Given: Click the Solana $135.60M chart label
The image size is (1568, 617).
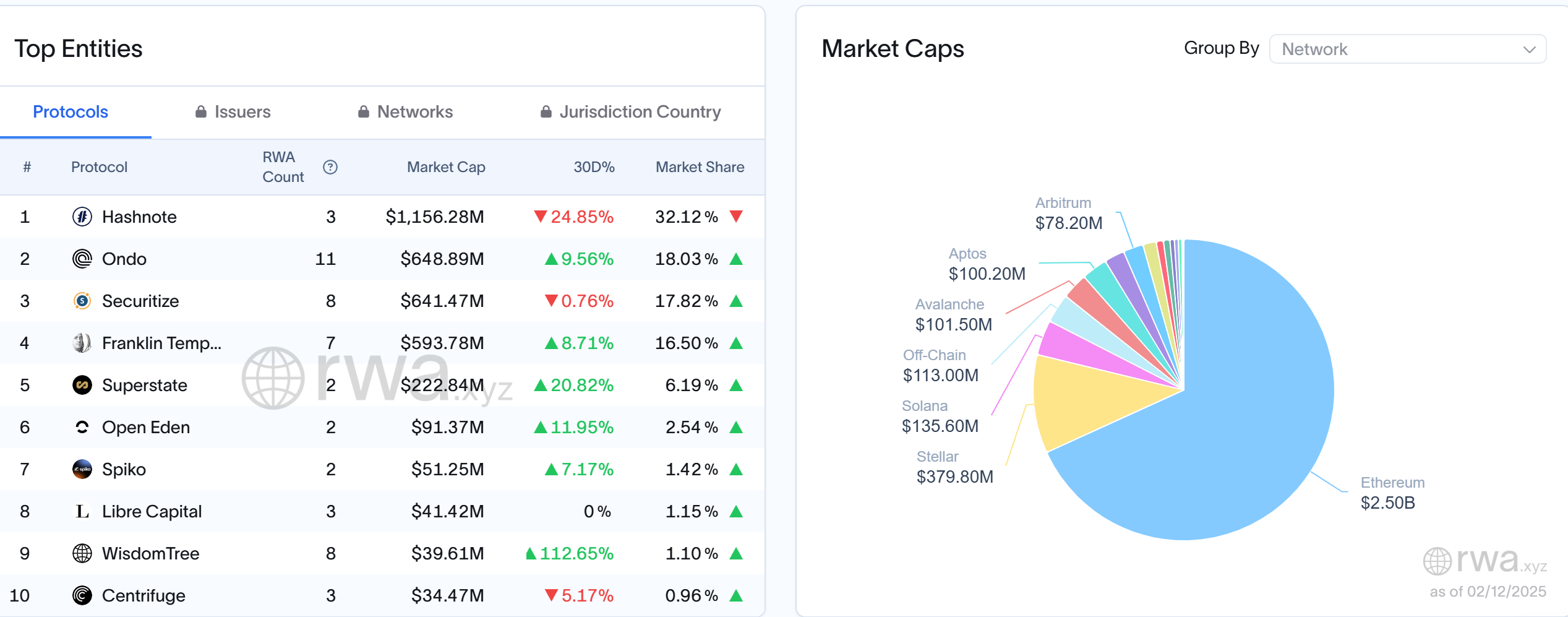Looking at the screenshot, I should pyautogui.click(x=940, y=416).
